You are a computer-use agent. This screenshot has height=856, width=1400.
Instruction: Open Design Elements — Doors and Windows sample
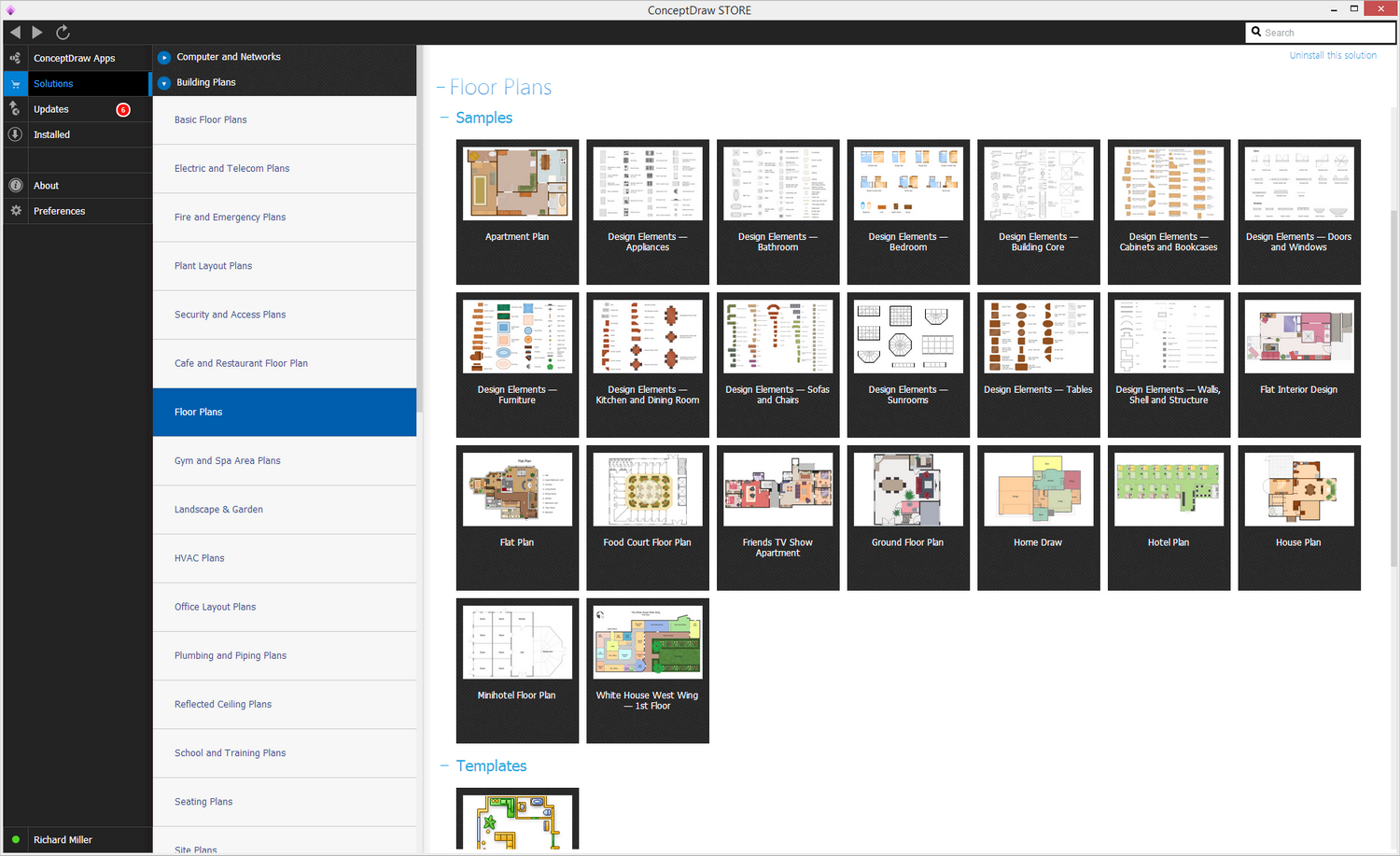tap(1299, 212)
